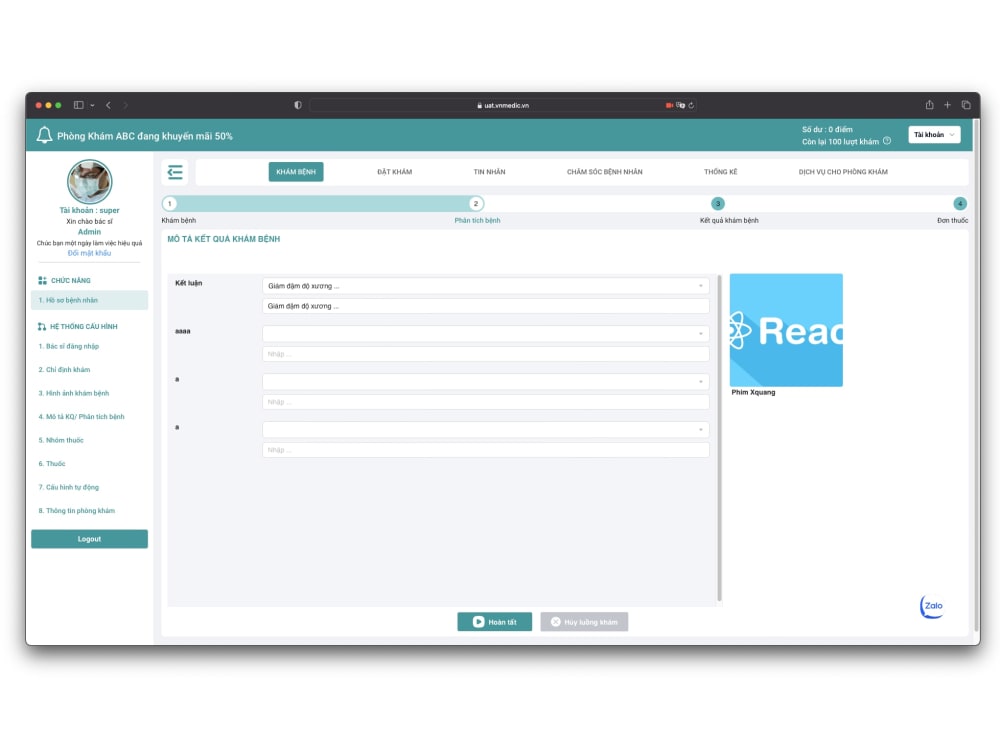Open Nhóm thuốc in sidebar
The image size is (1000, 750).
click(x=61, y=441)
